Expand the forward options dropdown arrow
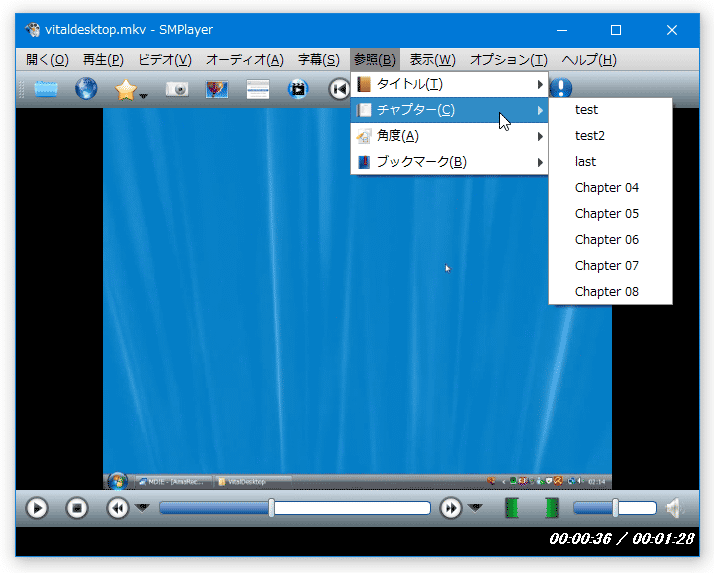 475,507
